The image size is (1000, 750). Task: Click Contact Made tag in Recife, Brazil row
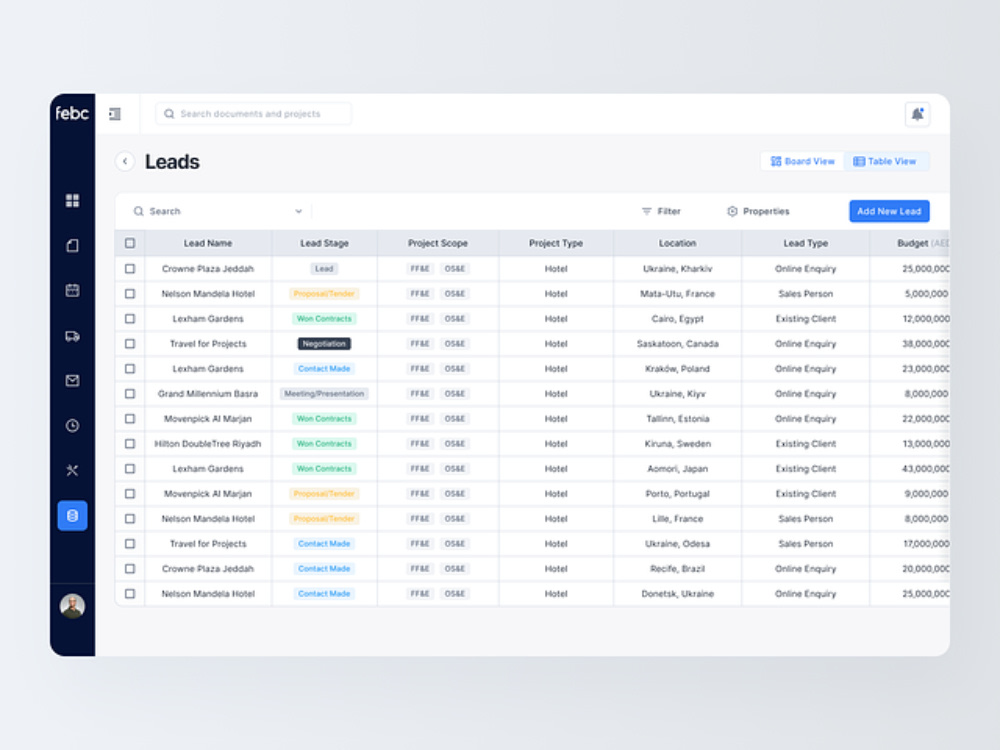(324, 568)
